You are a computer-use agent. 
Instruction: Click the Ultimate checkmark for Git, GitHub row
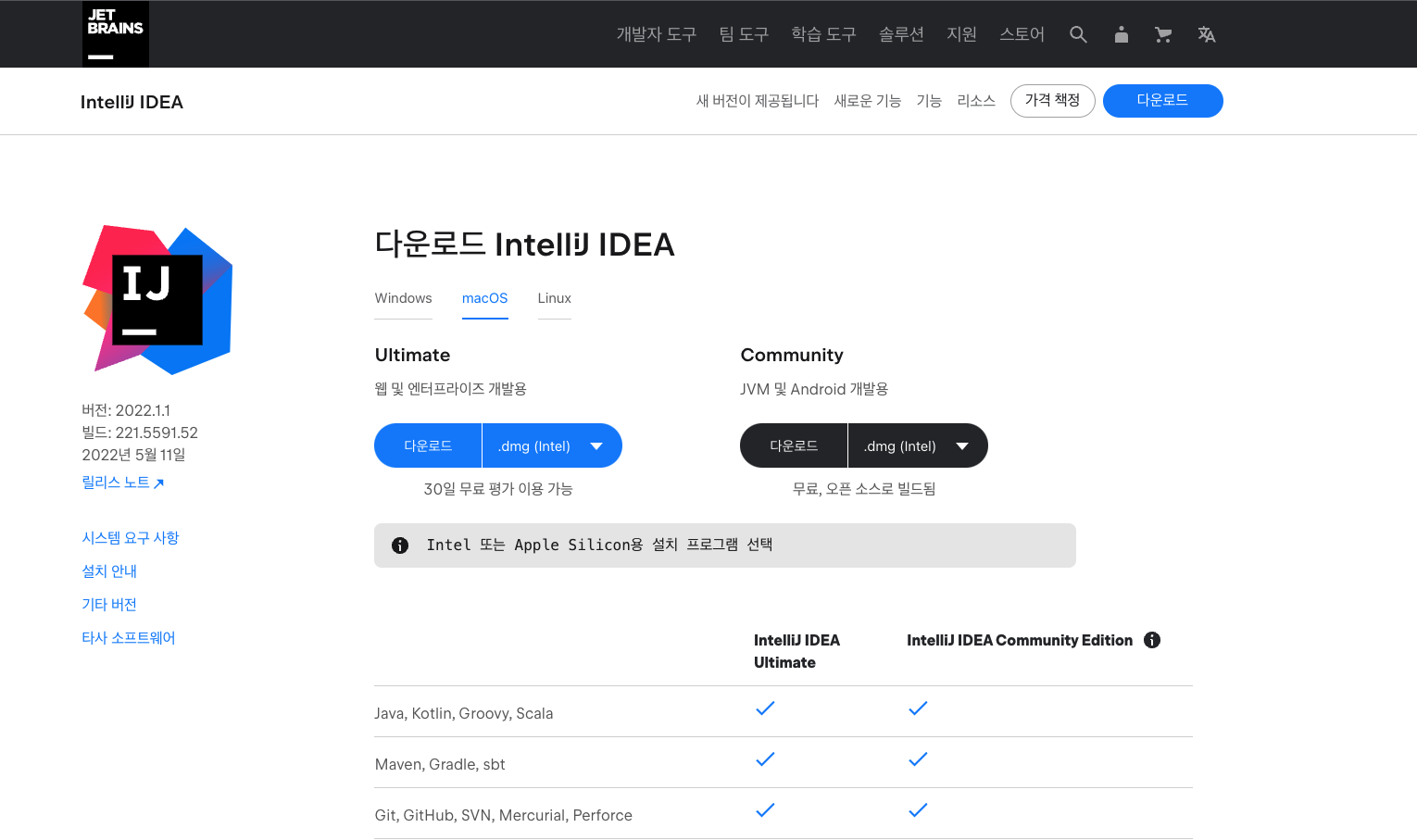tap(765, 810)
